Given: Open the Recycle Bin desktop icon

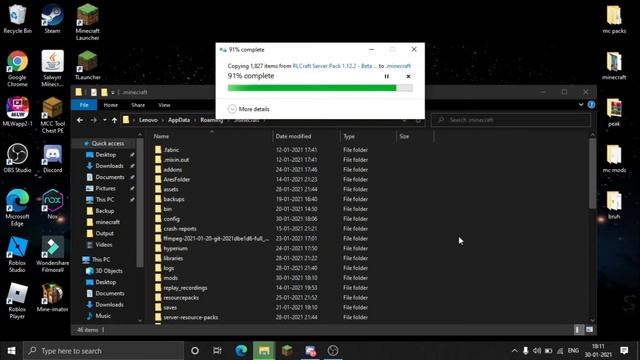Looking at the screenshot, I should (x=17, y=19).
